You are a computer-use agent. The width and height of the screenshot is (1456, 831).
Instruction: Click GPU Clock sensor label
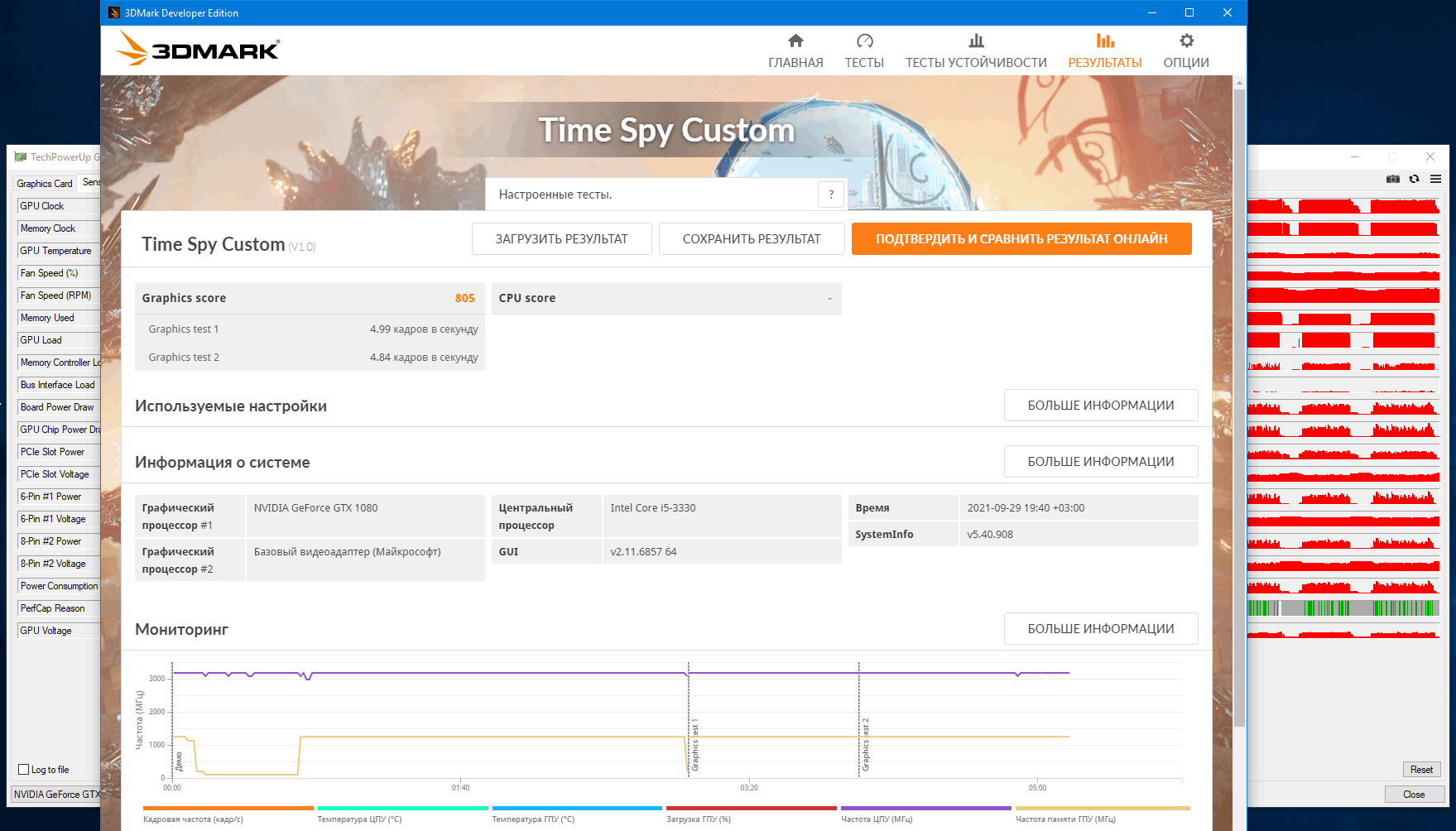point(58,206)
